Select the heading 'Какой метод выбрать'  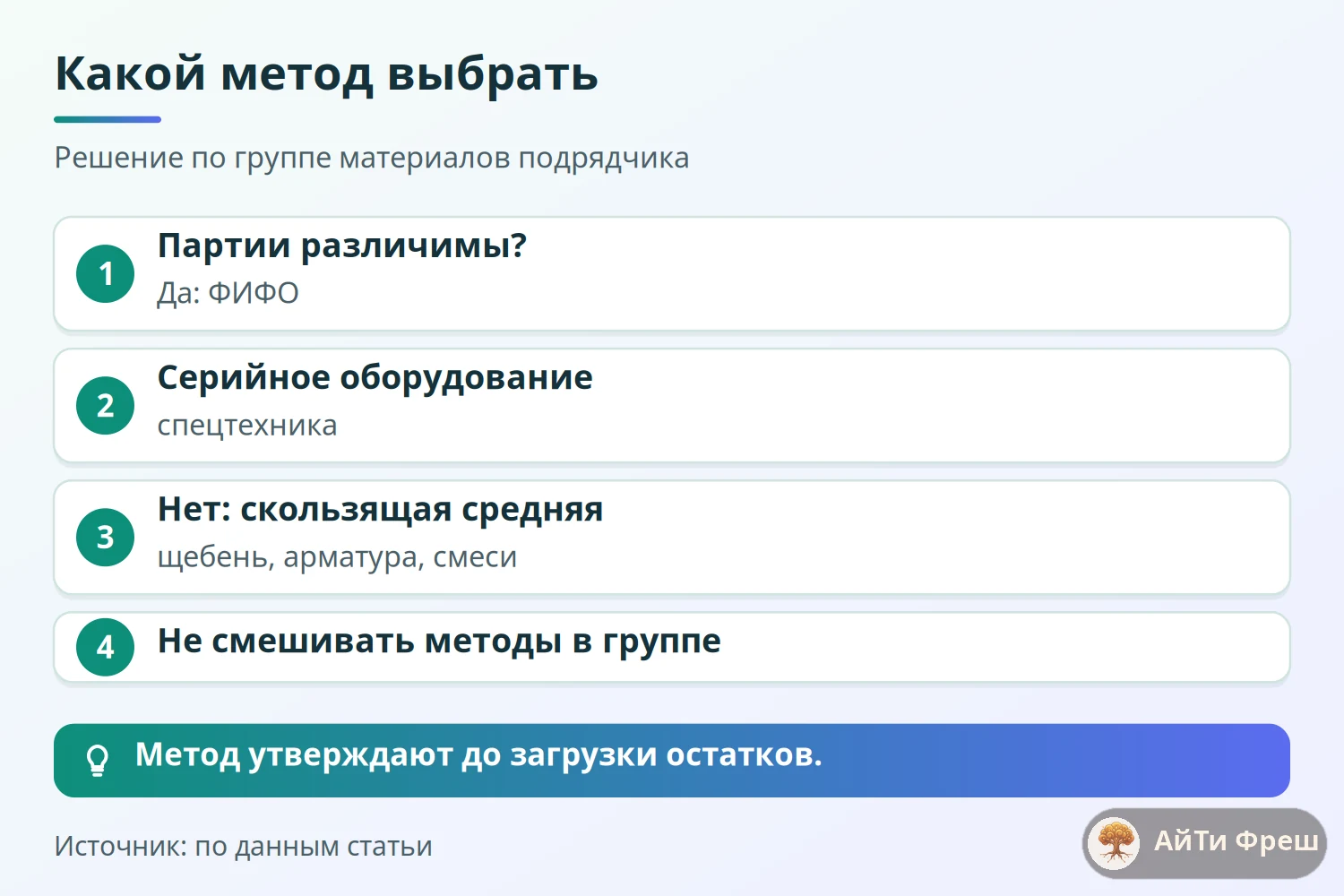pyautogui.click(x=326, y=73)
